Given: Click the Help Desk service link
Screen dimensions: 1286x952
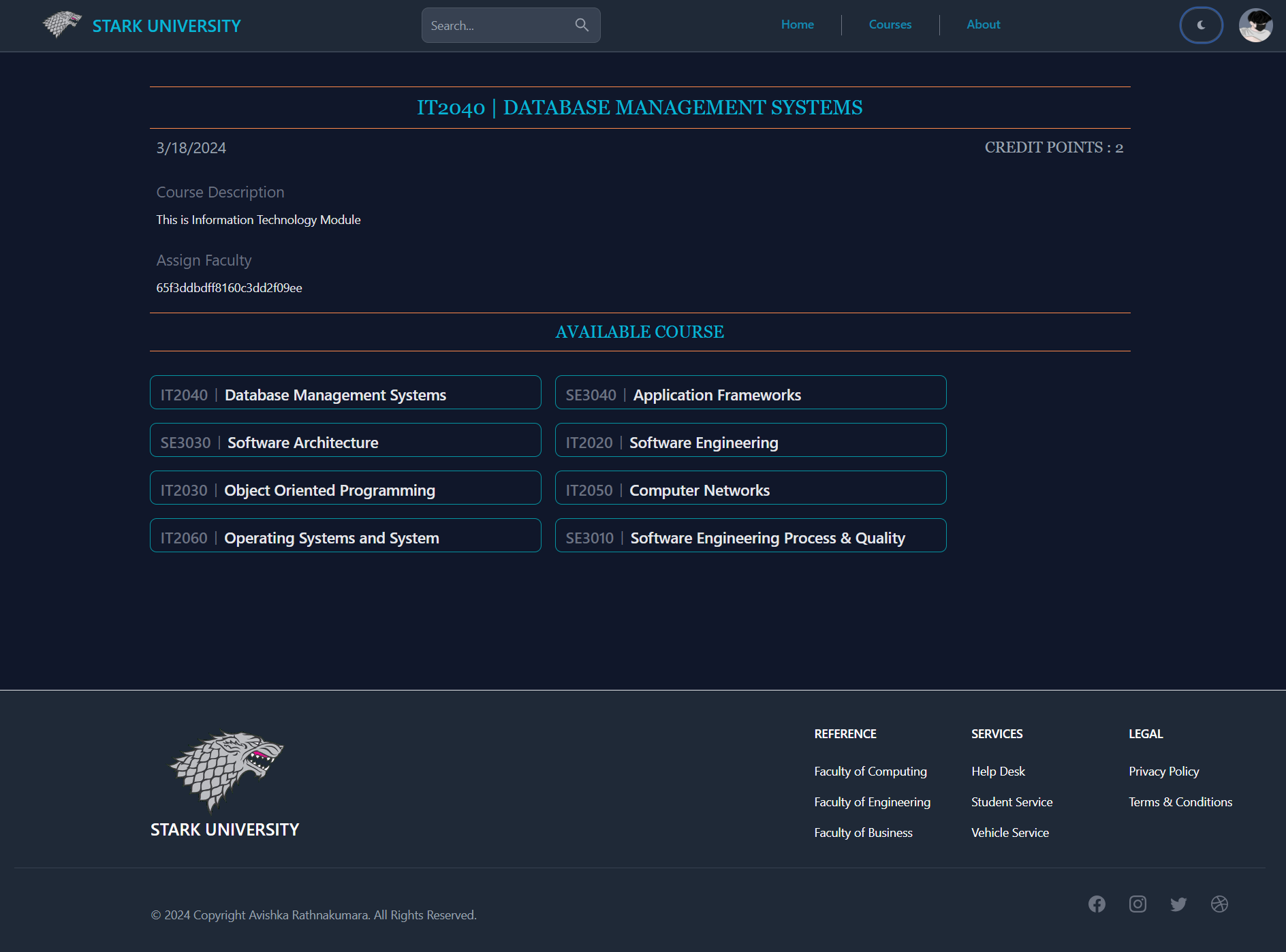Looking at the screenshot, I should (998, 772).
